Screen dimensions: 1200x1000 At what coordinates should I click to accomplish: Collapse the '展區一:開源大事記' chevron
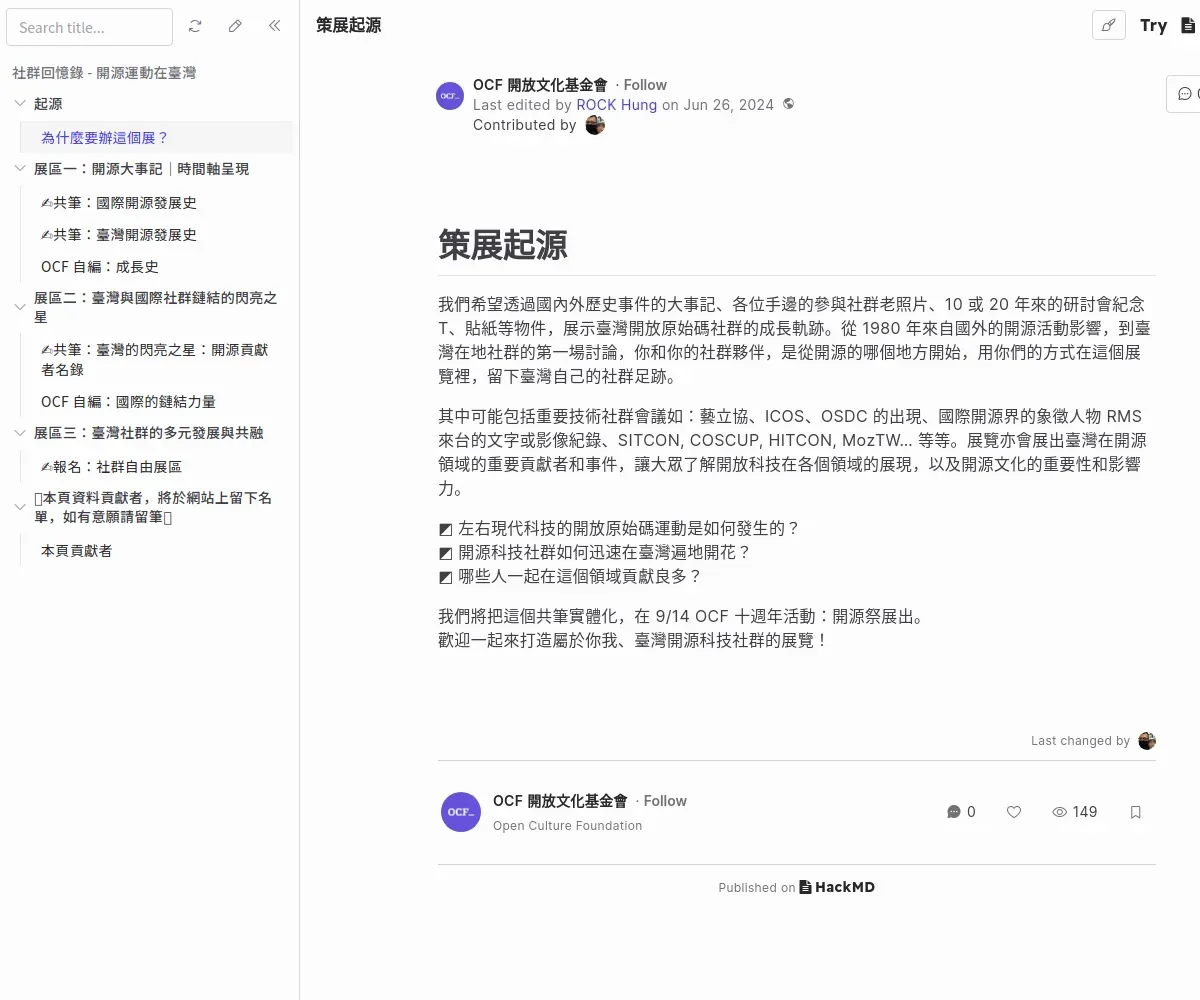point(20,169)
